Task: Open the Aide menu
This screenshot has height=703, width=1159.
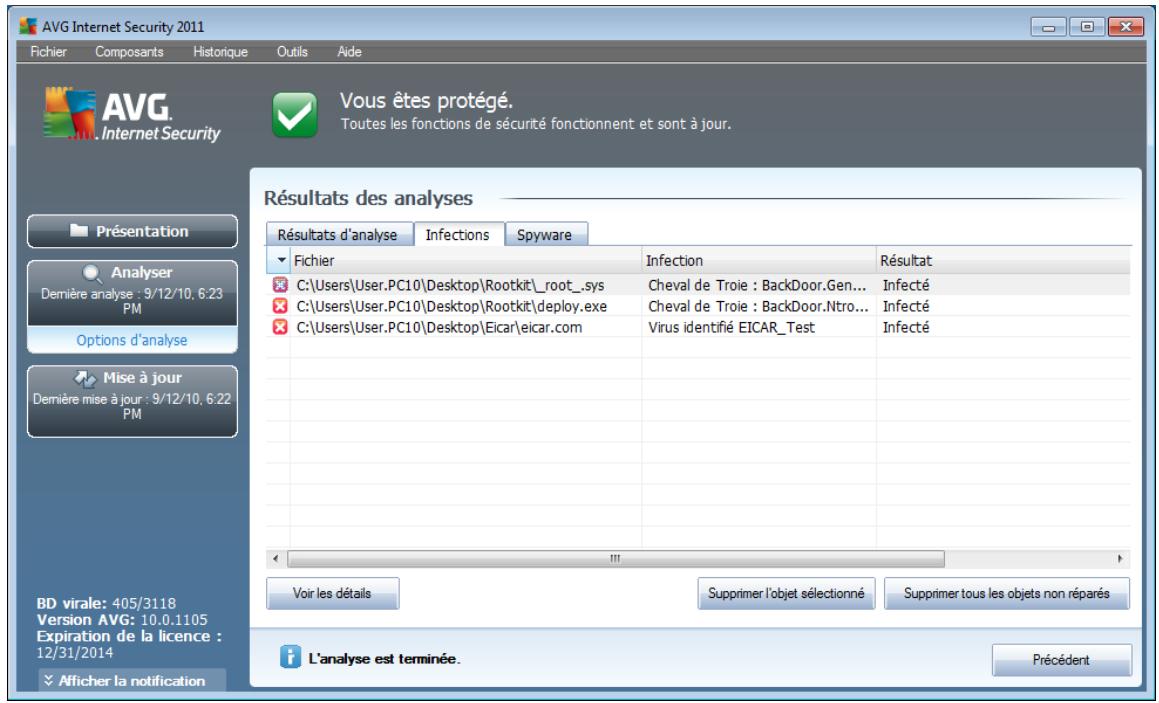Action: [349, 52]
